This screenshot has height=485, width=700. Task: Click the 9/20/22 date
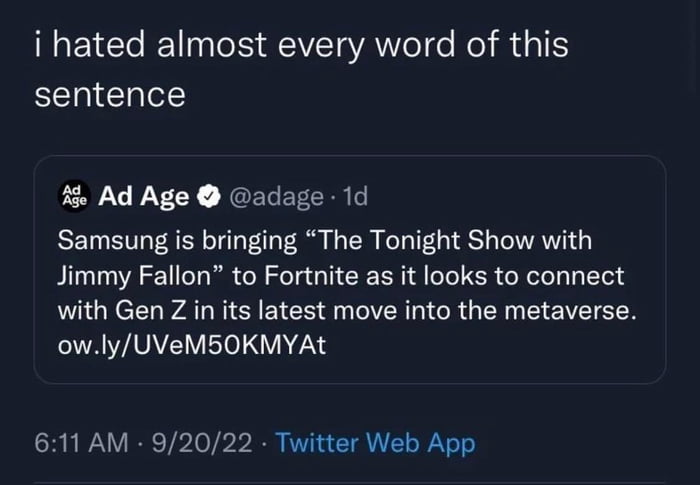[x=202, y=443]
